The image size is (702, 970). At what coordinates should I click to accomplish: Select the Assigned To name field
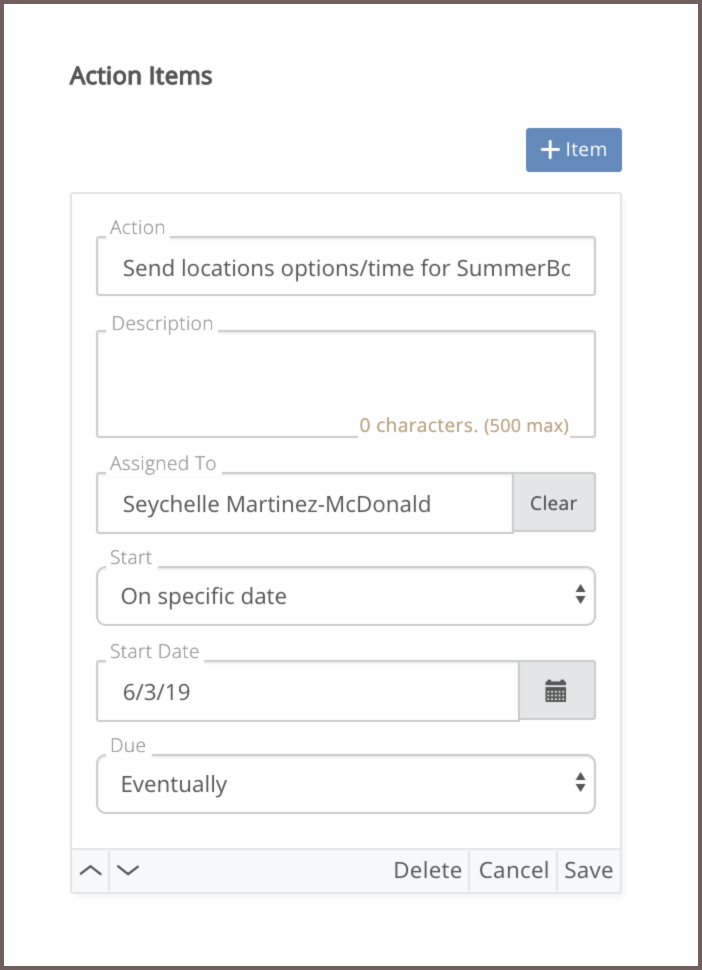[304, 503]
